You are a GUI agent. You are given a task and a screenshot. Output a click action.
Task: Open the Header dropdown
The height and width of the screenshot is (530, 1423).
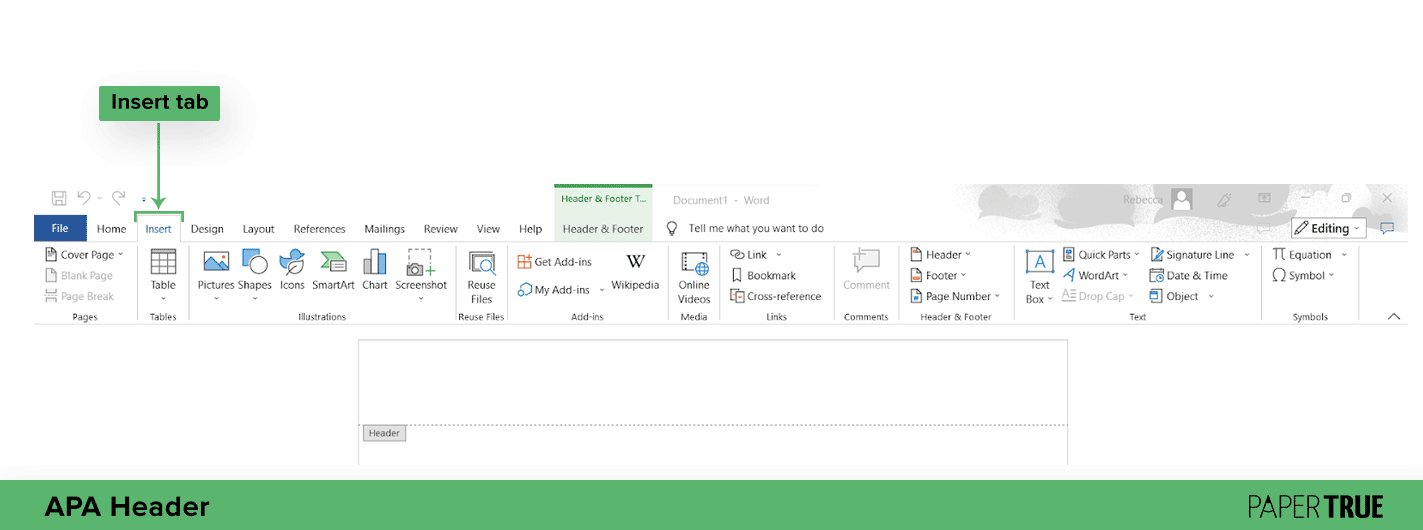click(940, 255)
